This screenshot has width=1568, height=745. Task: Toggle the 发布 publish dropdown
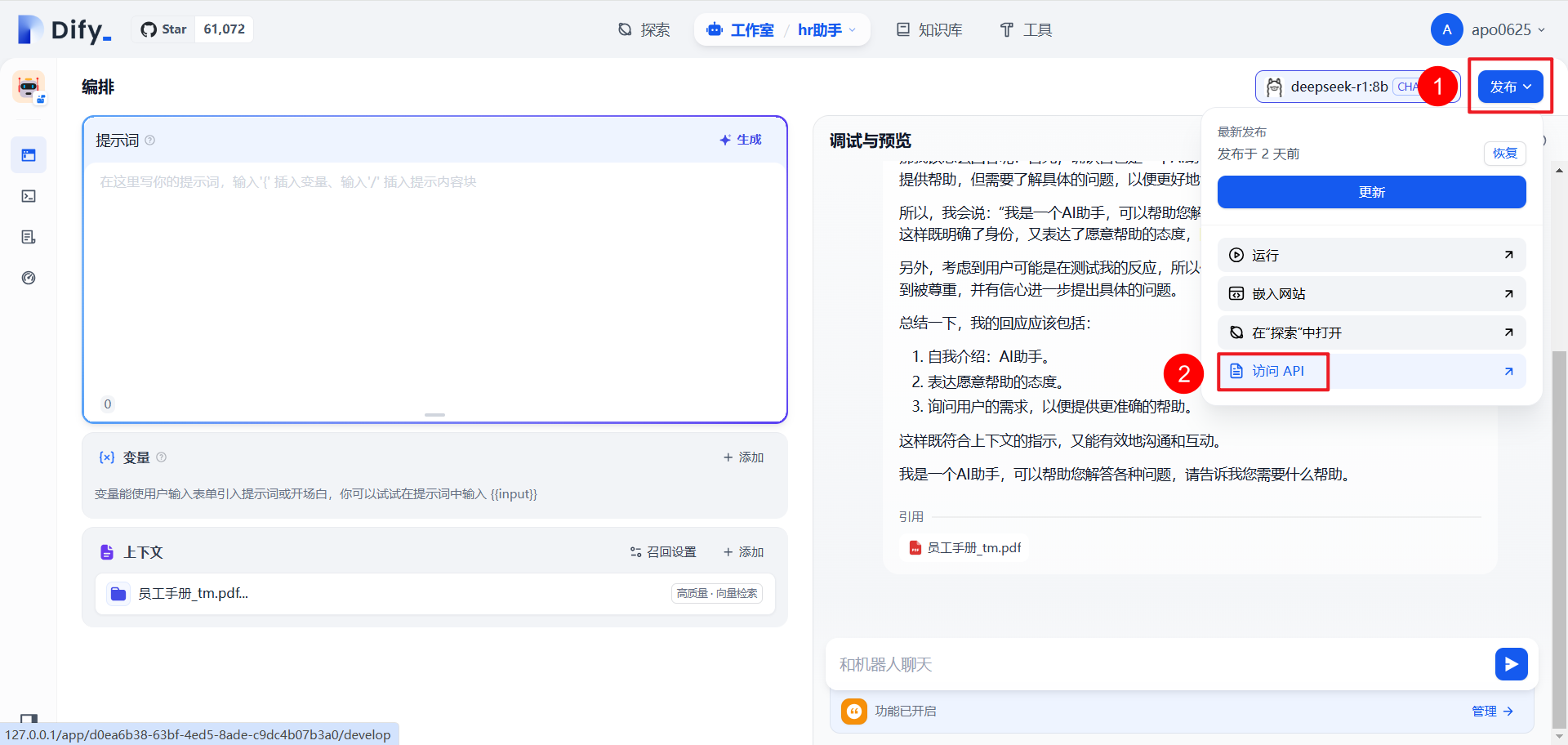pyautogui.click(x=1510, y=87)
